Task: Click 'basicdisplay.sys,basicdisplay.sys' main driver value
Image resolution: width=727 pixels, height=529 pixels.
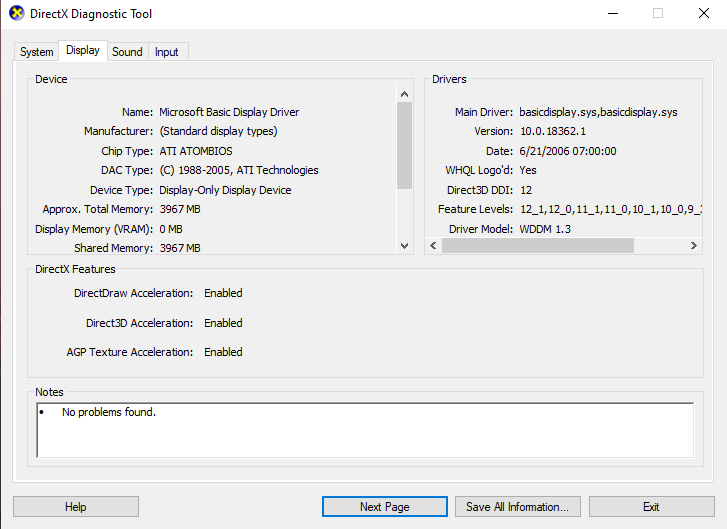Action: [598, 112]
